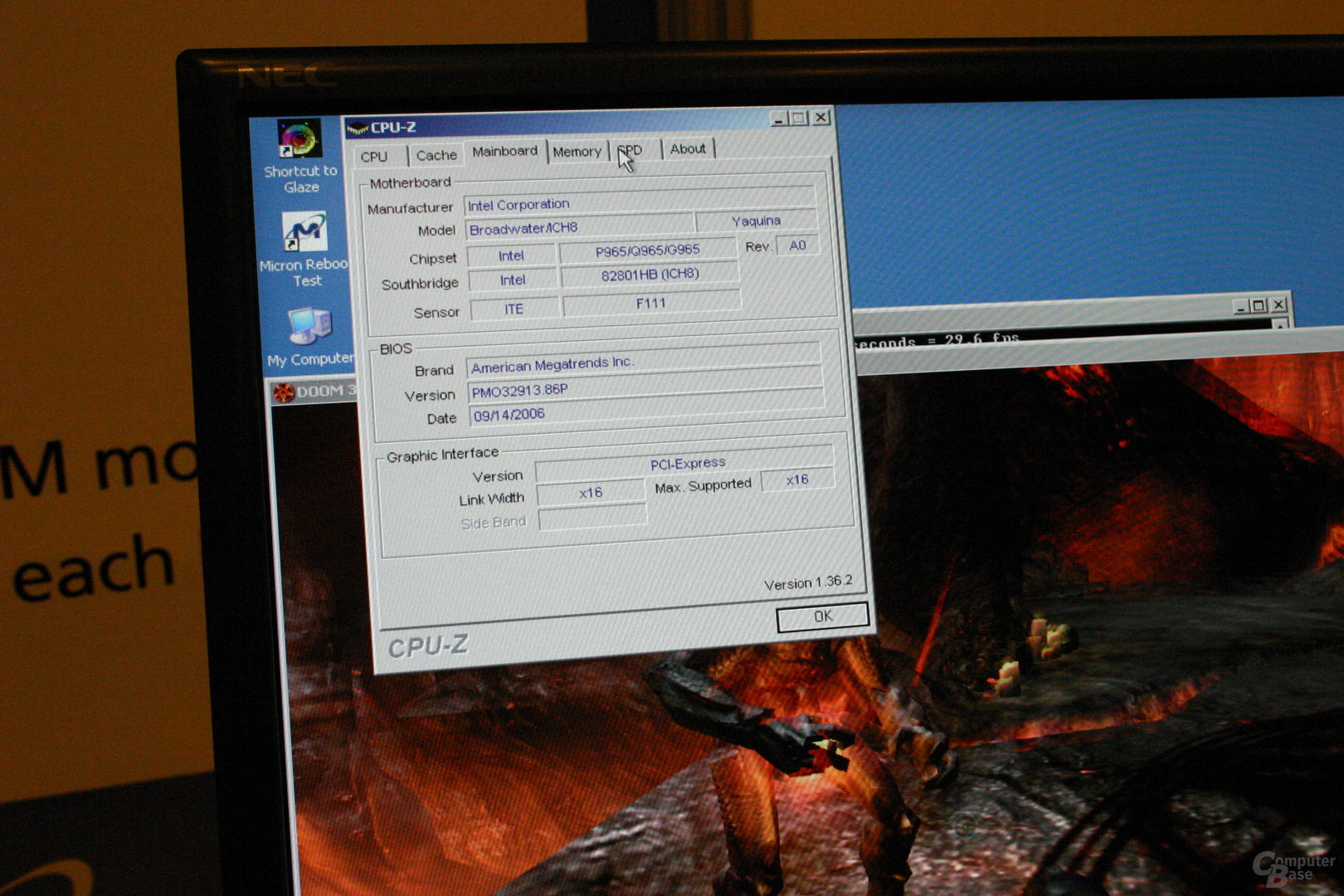Minimize the CPU-Z window
The image size is (1344, 896).
point(778,119)
